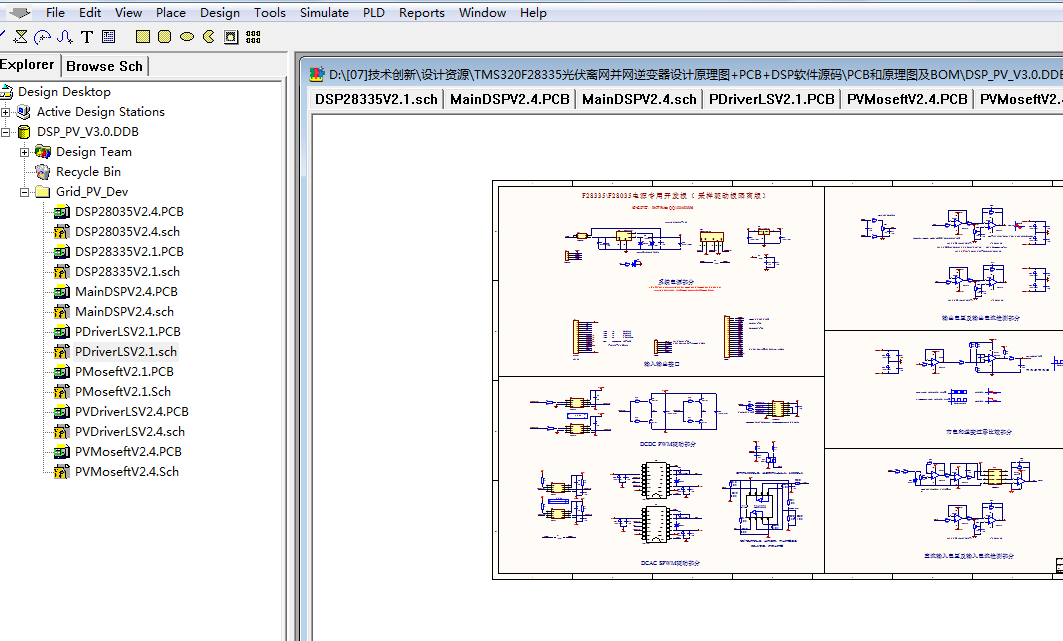This screenshot has height=641, width=1063.
Task: Open the Design menu
Action: click(x=220, y=12)
